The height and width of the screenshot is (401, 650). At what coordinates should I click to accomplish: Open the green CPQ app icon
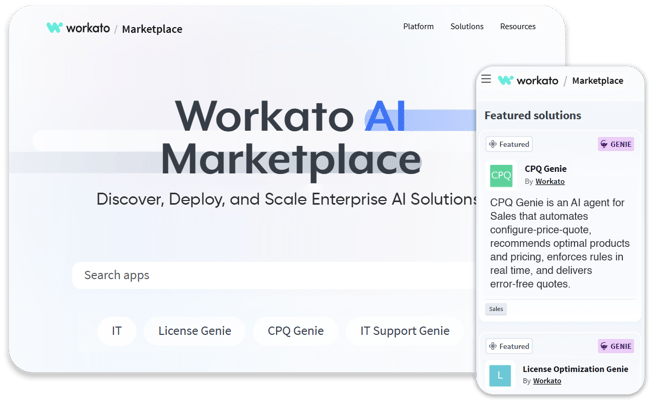(501, 175)
